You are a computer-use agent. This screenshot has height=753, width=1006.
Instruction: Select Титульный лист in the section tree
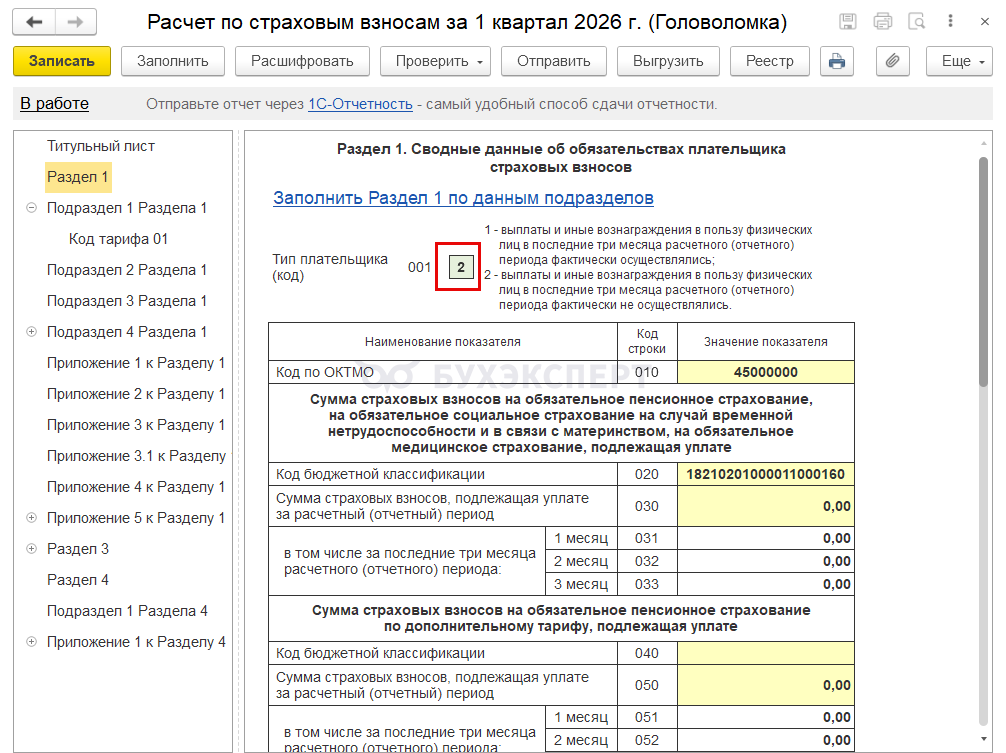click(101, 146)
